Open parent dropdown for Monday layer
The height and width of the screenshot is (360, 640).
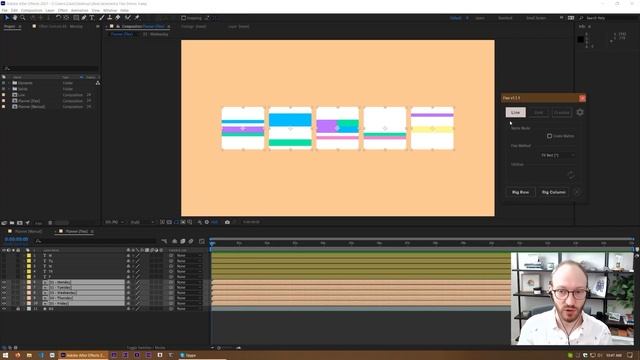(189, 282)
